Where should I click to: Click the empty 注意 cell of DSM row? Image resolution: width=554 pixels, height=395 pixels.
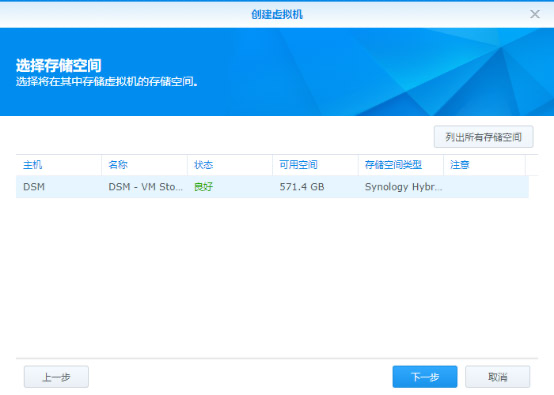[x=486, y=187]
